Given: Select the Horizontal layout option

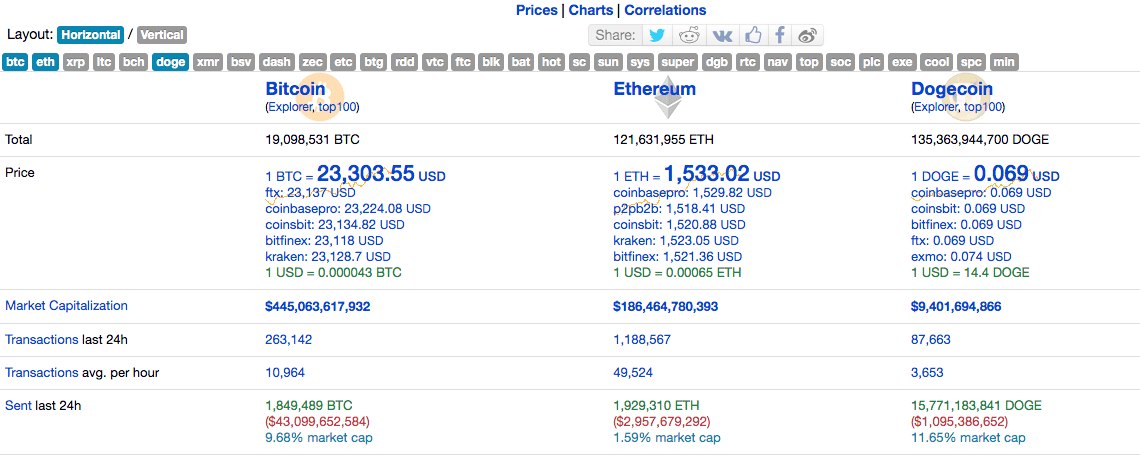Looking at the screenshot, I should (91, 34).
